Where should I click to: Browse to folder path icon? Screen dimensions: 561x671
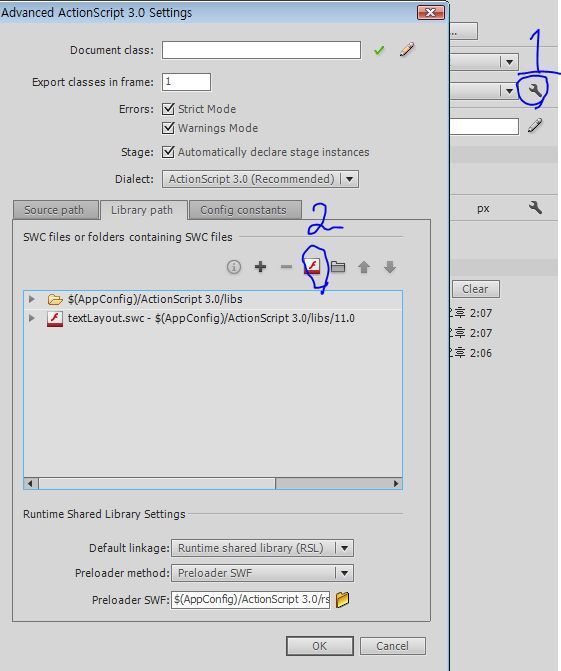[338, 267]
